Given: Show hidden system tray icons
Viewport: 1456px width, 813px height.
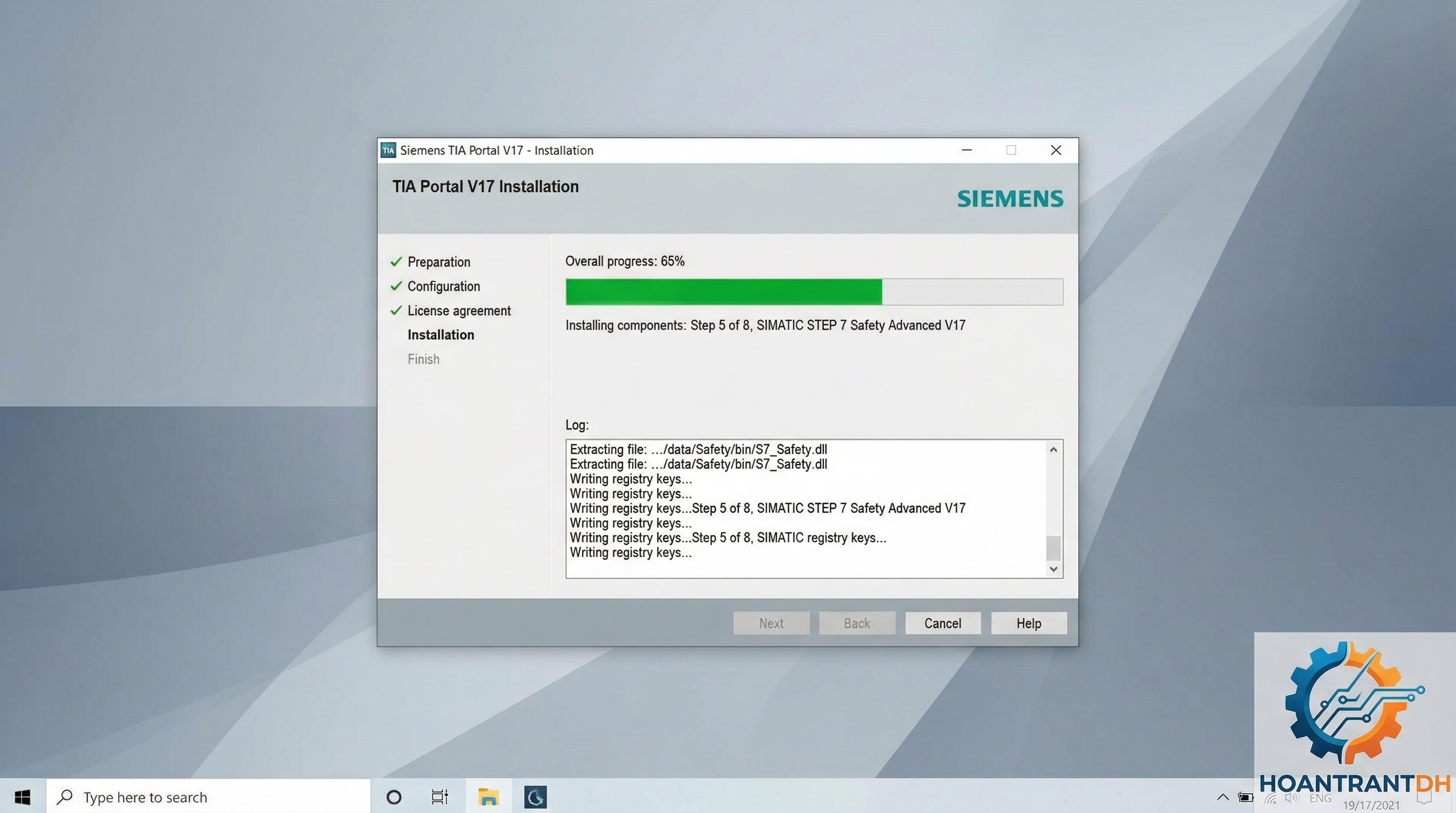Looking at the screenshot, I should coord(1222,797).
